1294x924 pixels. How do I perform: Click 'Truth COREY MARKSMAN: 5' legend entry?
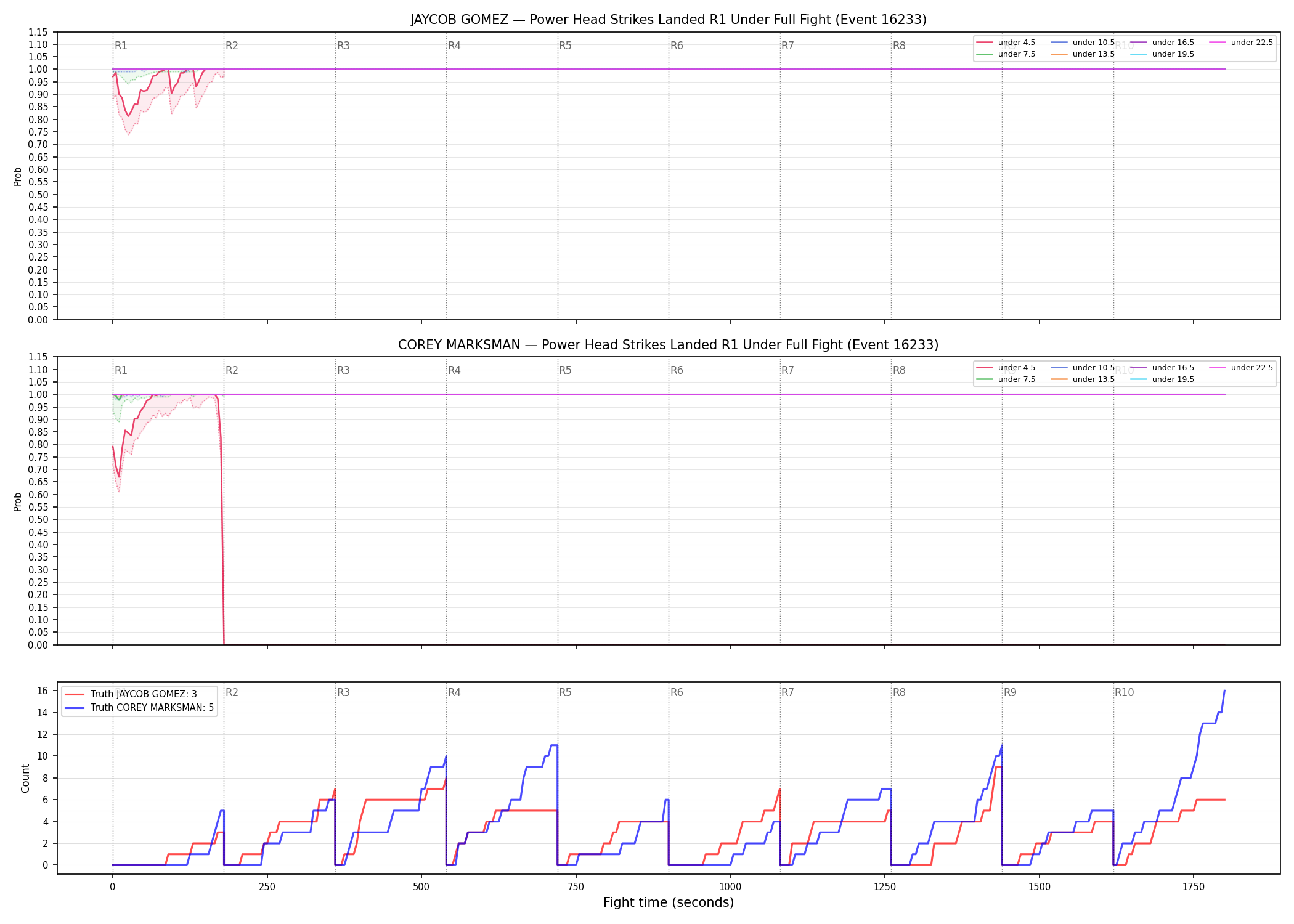tap(140, 708)
